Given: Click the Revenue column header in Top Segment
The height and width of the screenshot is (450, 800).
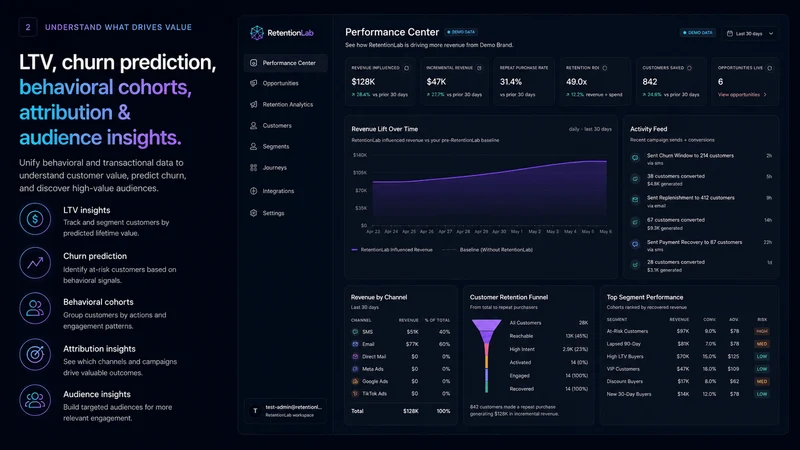Looking at the screenshot, I should [679, 319].
